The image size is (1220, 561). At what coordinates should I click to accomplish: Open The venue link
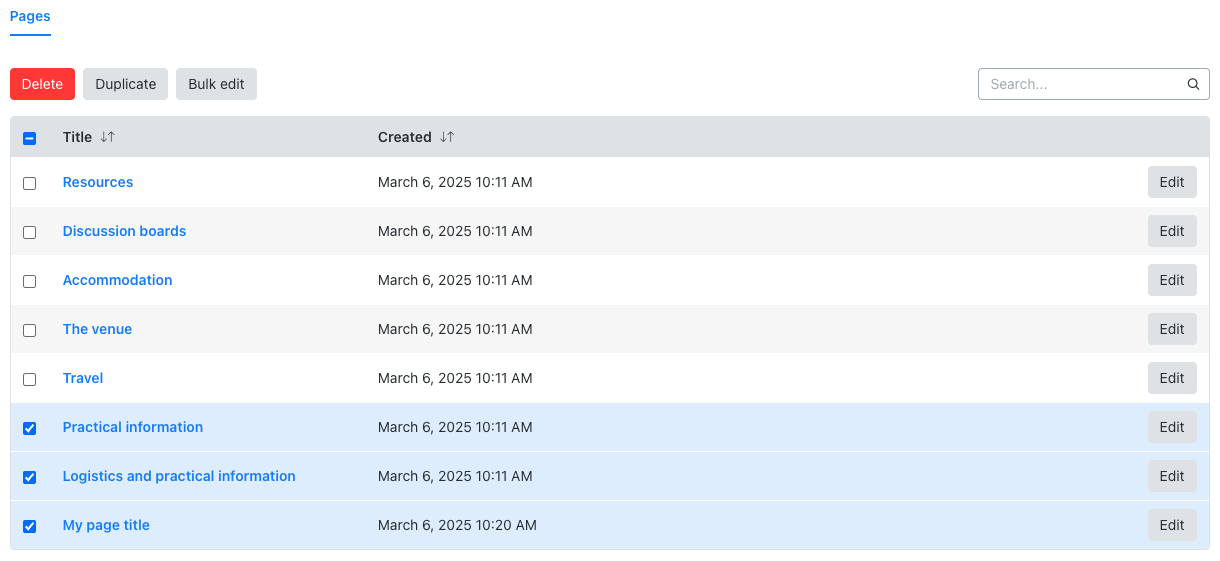click(x=97, y=329)
